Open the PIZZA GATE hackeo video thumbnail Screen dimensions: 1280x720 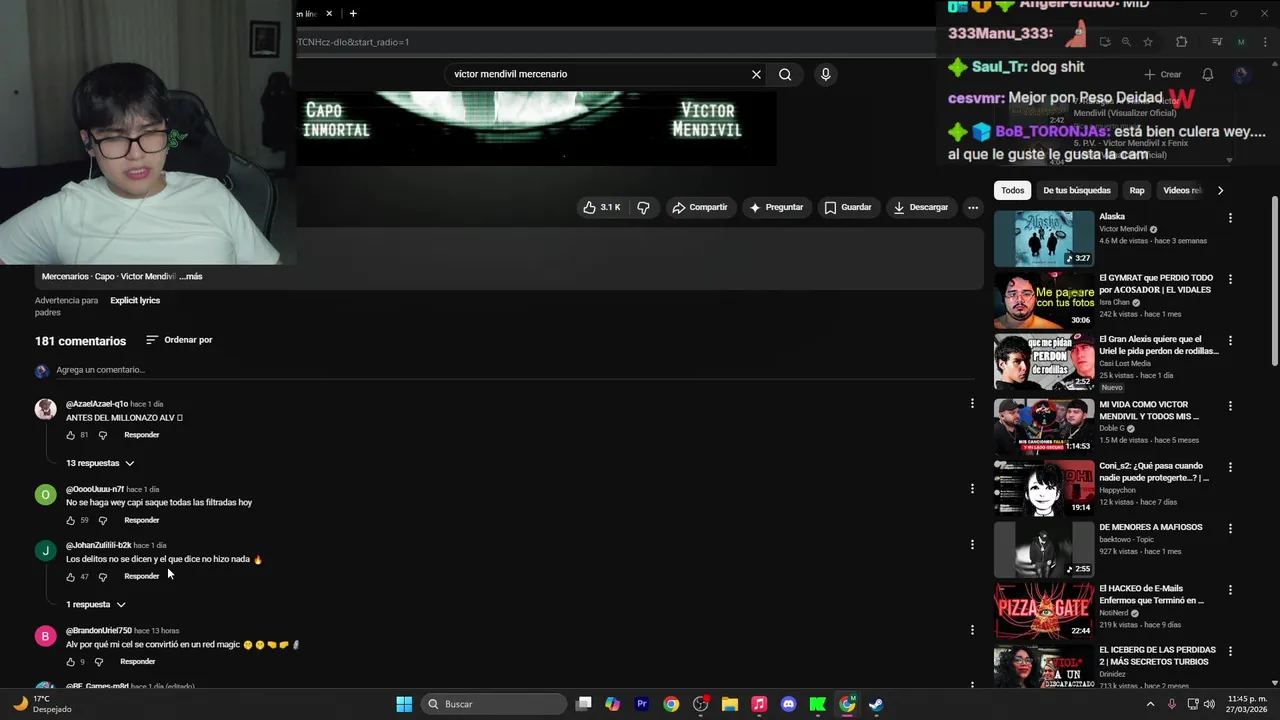coord(1044,609)
